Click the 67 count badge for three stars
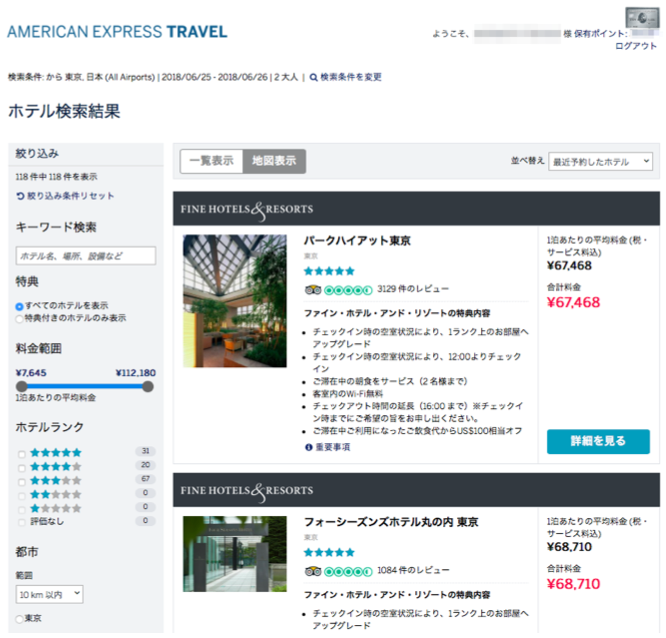 [x=146, y=479]
